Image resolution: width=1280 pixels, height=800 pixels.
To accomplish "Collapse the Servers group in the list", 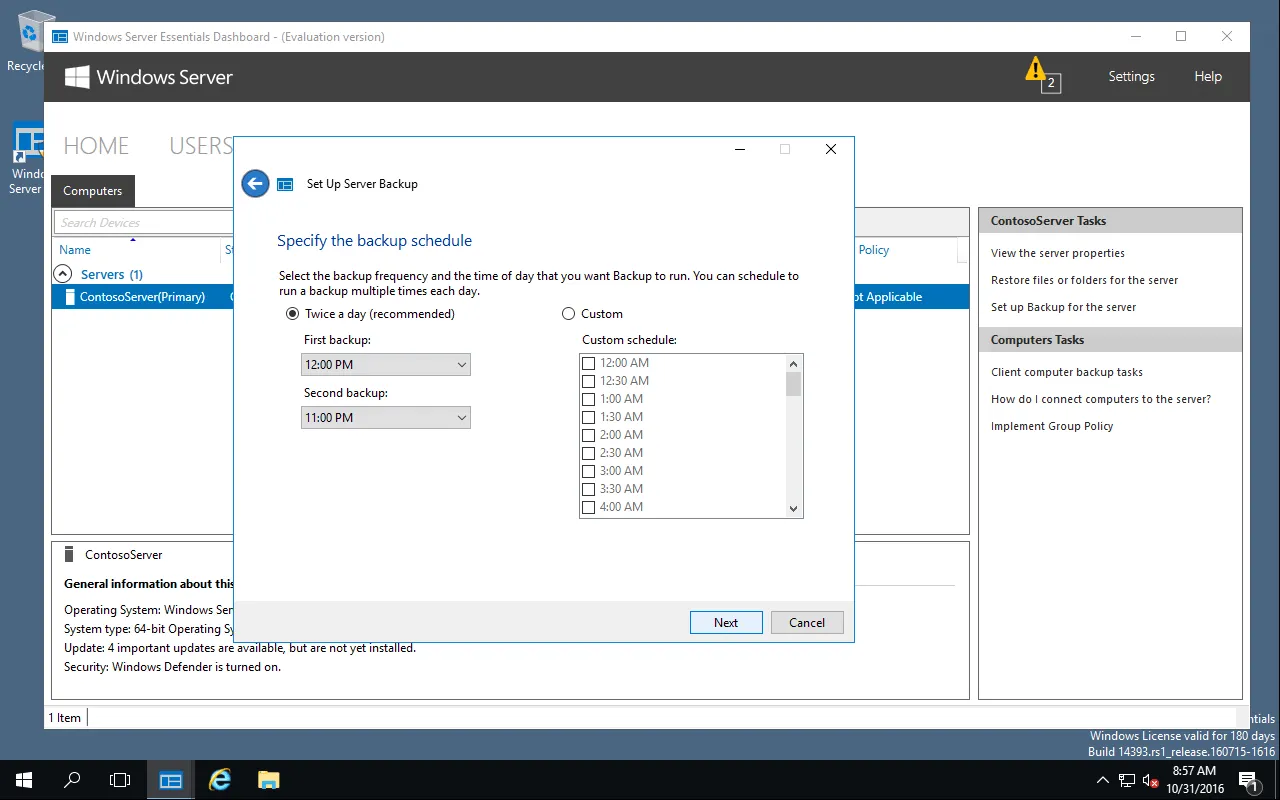I will point(63,274).
